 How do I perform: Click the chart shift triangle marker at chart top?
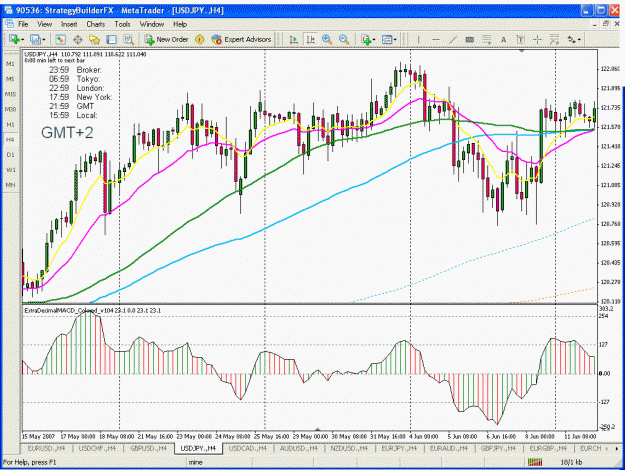[522, 51]
